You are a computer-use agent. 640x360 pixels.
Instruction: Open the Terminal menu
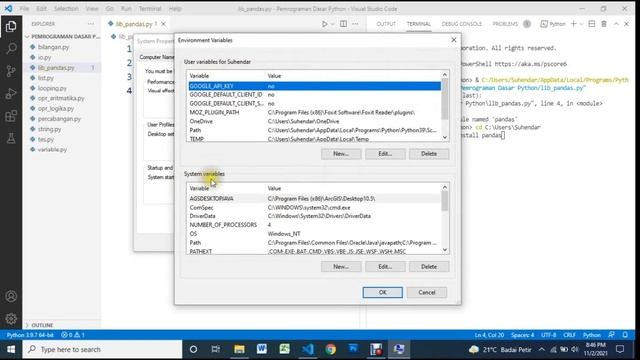[150, 9]
